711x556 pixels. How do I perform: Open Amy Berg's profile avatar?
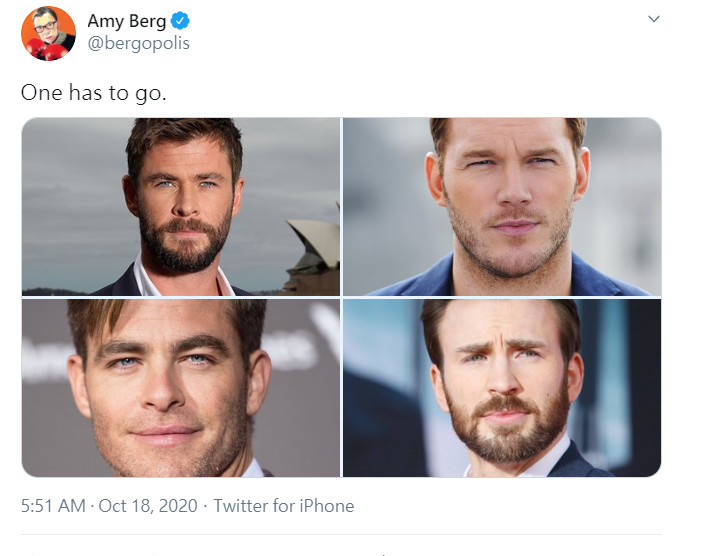[x=48, y=33]
